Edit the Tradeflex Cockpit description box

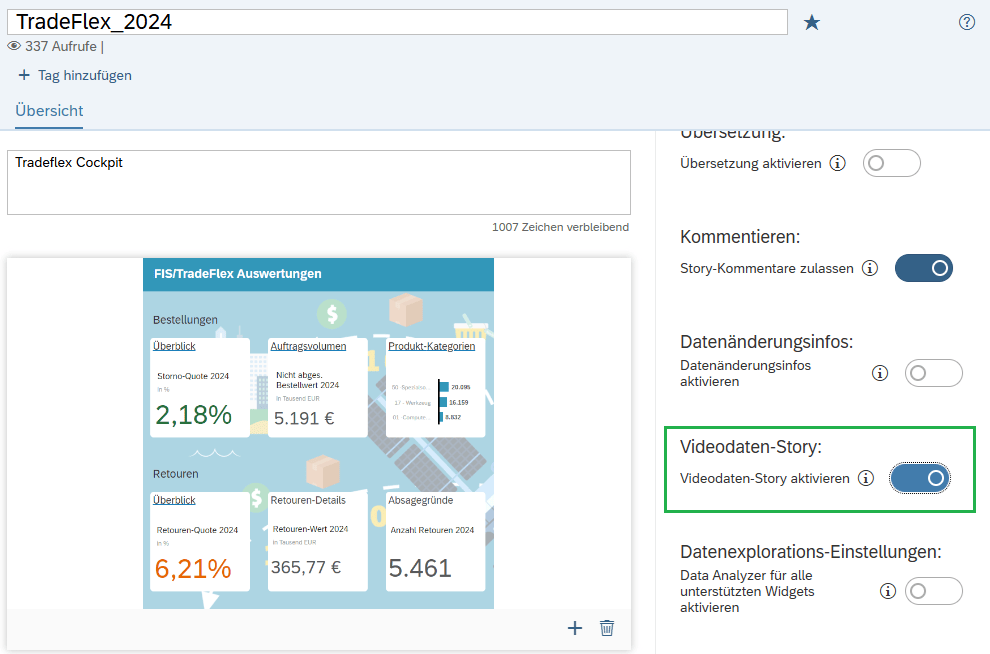click(x=319, y=182)
